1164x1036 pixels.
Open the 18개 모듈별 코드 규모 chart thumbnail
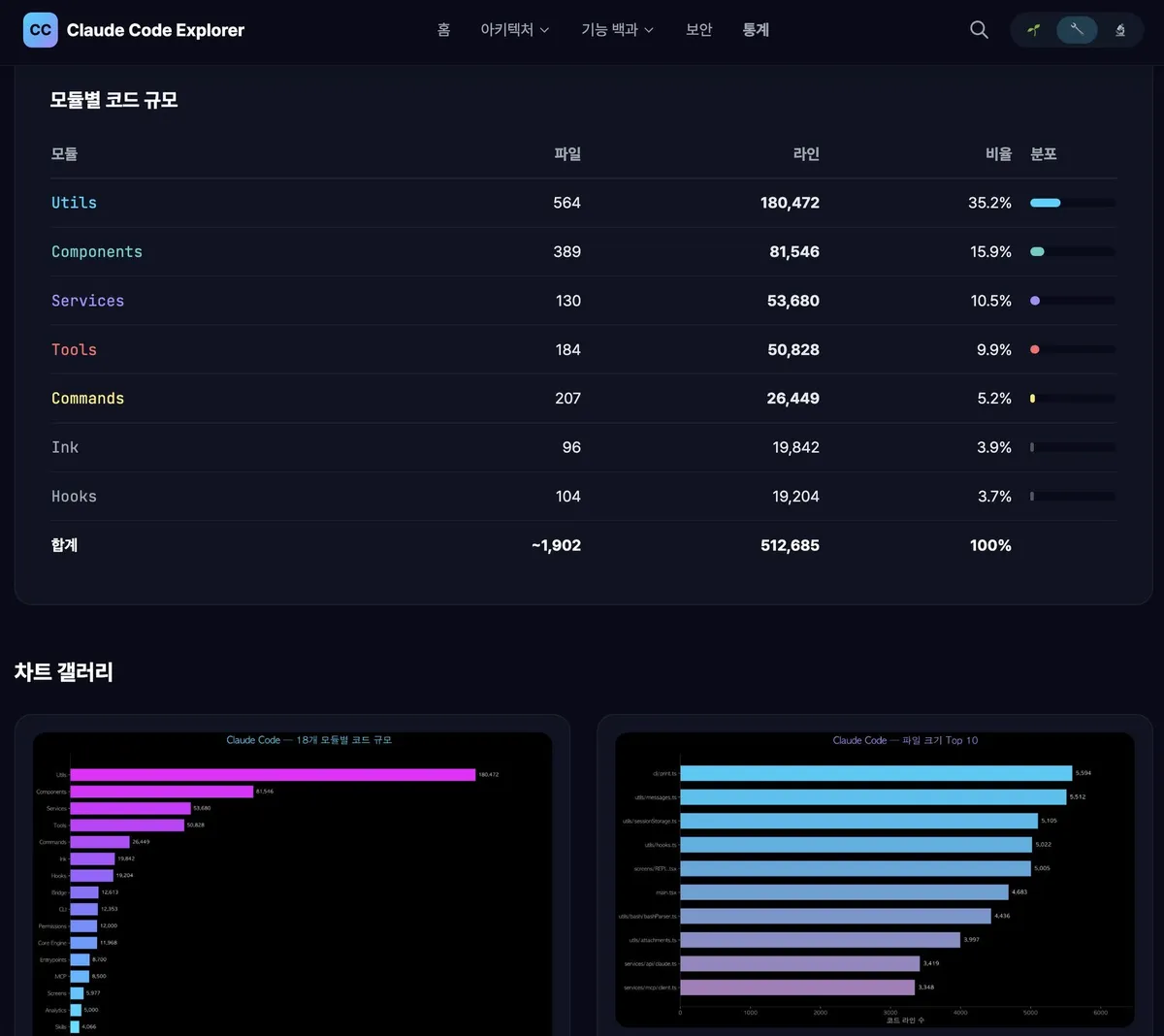(292, 883)
